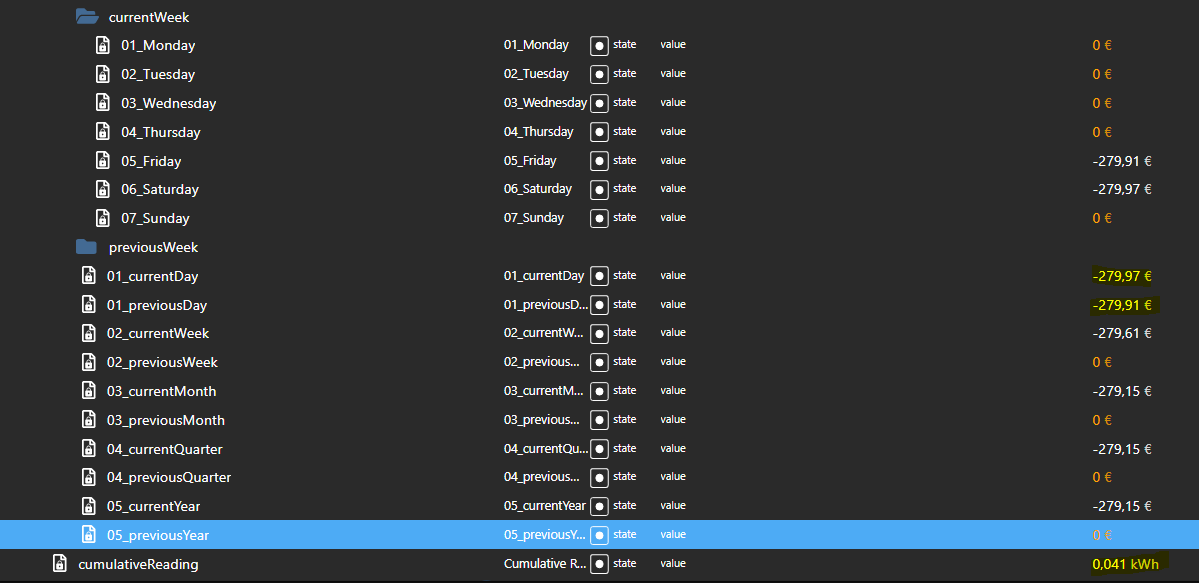Edit the 01_currentDay value -279,97 €
The height and width of the screenshot is (583, 1199).
coord(1122,276)
